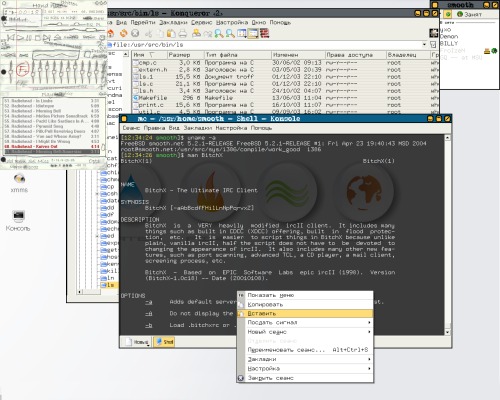Viewport: 500px width, 400px height.
Task: Expand the Послать сигнал submenu
Action: 305,322
